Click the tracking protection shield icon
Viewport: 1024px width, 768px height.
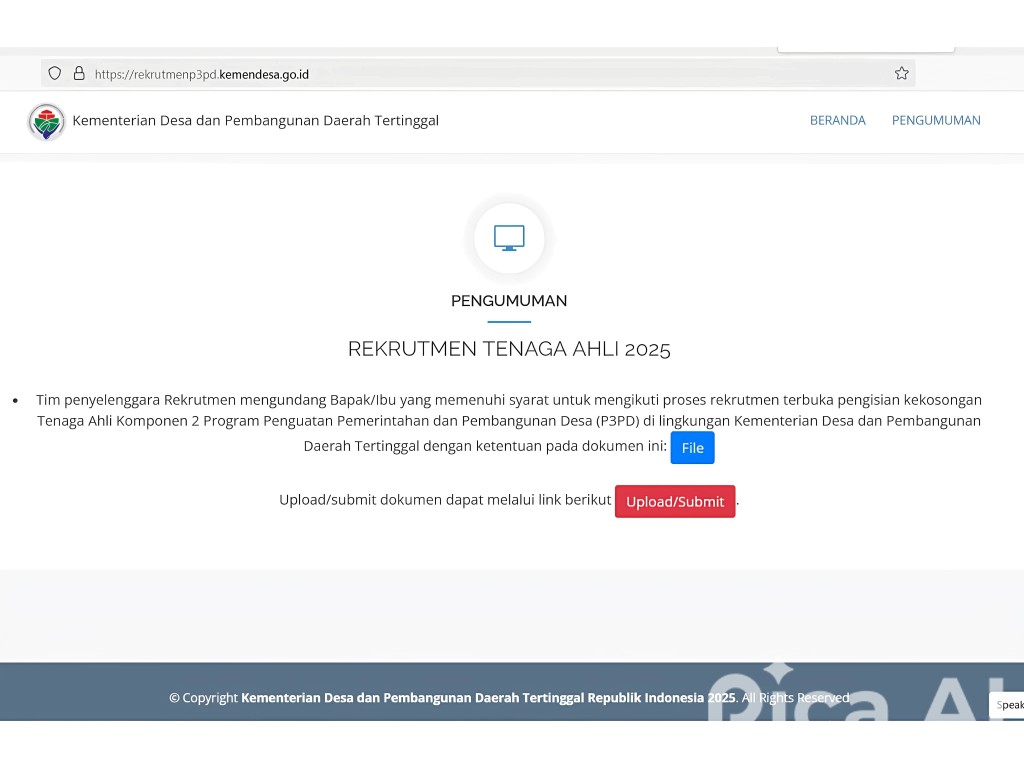pos(55,73)
